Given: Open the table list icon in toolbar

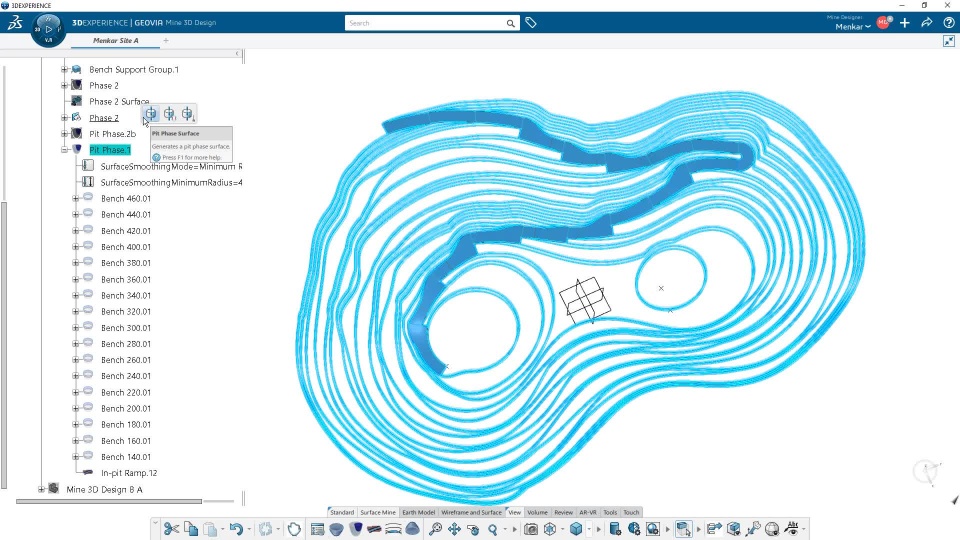Looking at the screenshot, I should [x=317, y=529].
